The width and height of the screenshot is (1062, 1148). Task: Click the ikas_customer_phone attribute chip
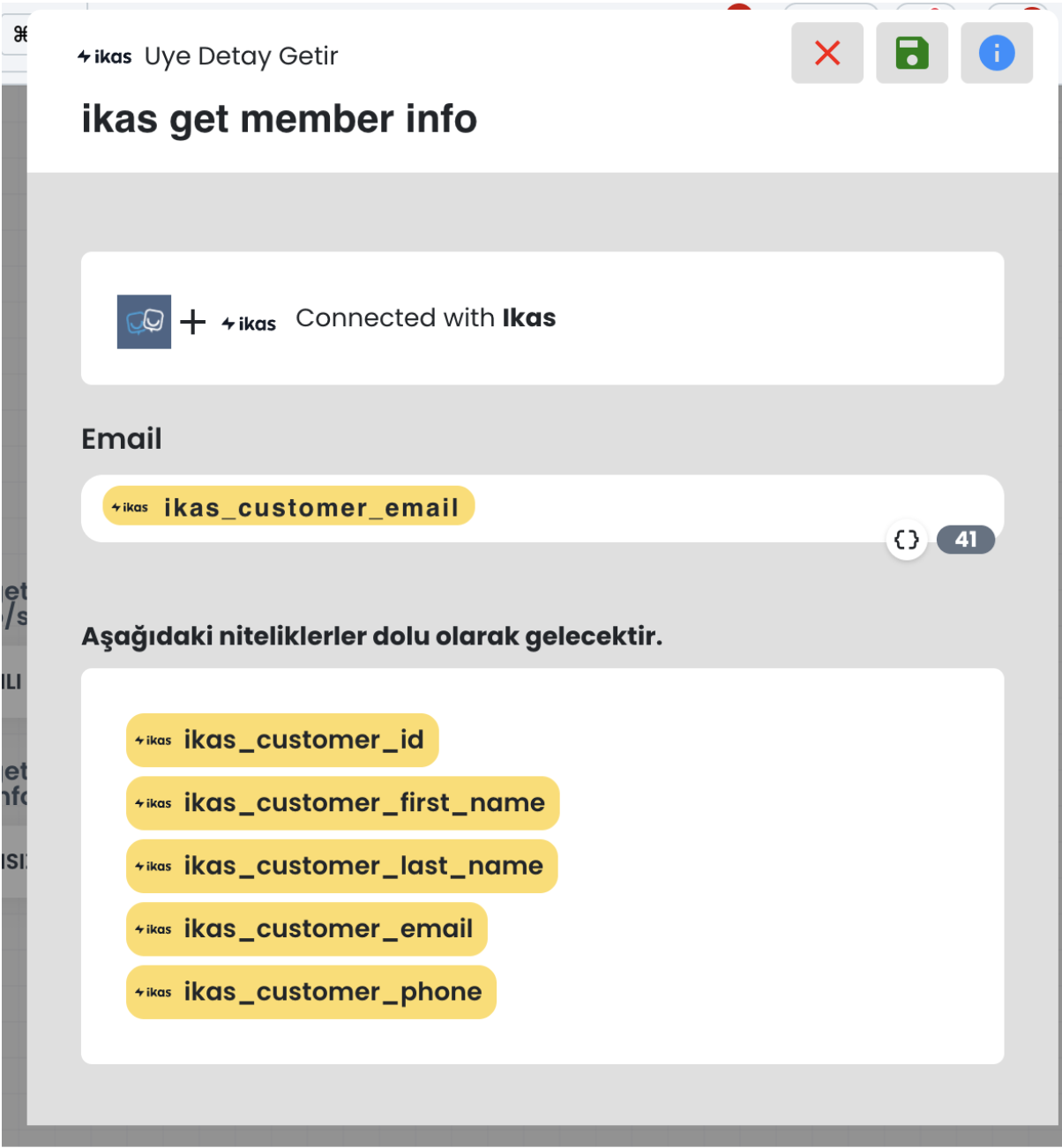[x=310, y=992]
